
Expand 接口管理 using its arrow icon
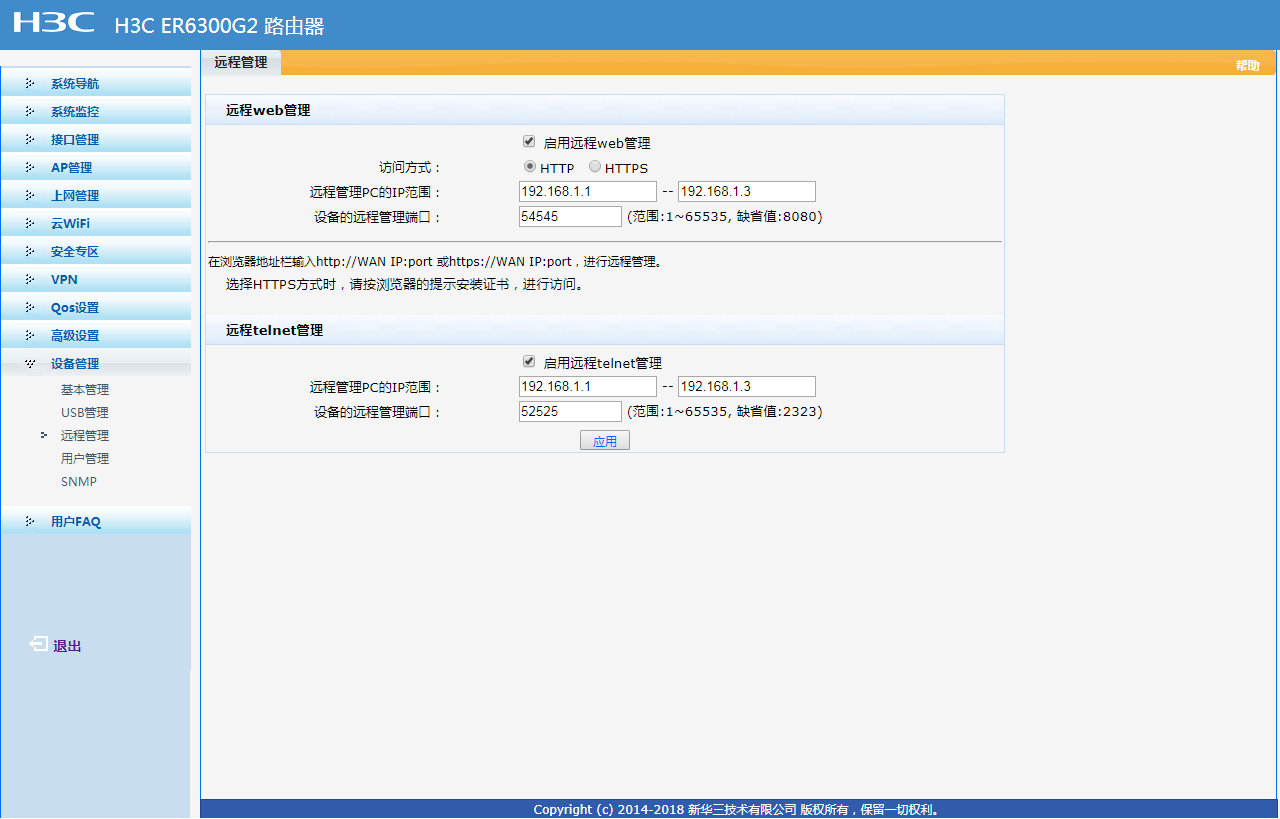point(30,140)
